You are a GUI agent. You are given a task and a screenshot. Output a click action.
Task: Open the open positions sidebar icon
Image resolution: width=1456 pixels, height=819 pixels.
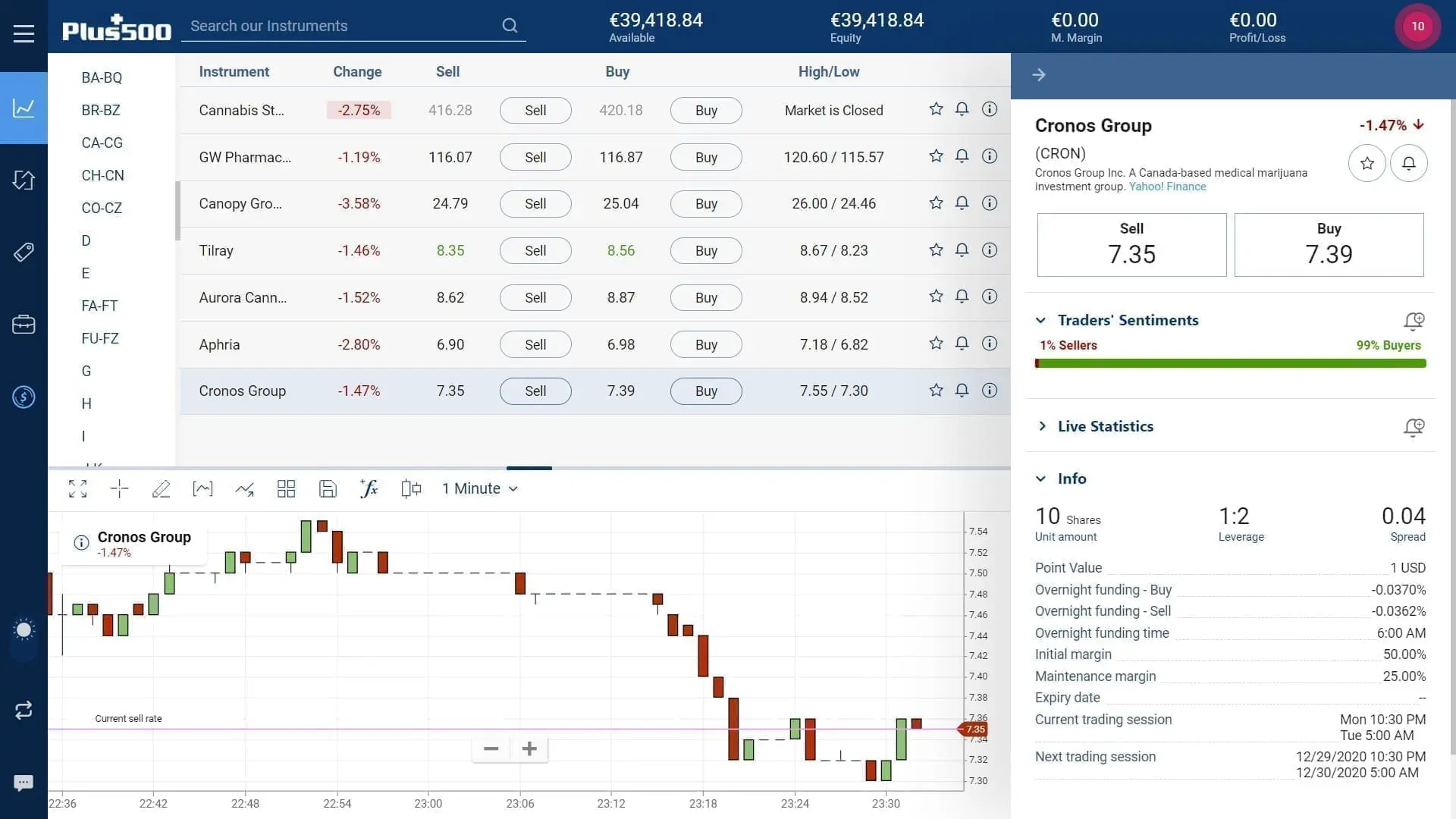coord(24,180)
